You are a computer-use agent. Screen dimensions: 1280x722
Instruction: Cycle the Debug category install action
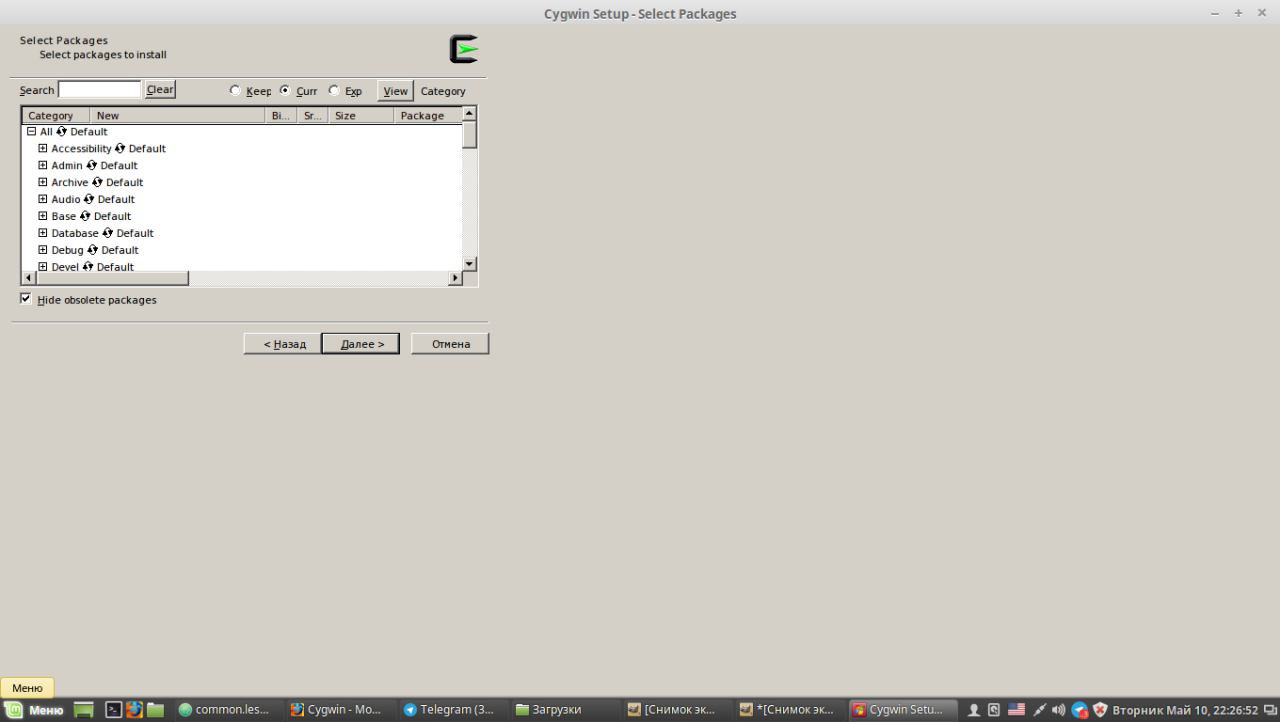pos(93,251)
